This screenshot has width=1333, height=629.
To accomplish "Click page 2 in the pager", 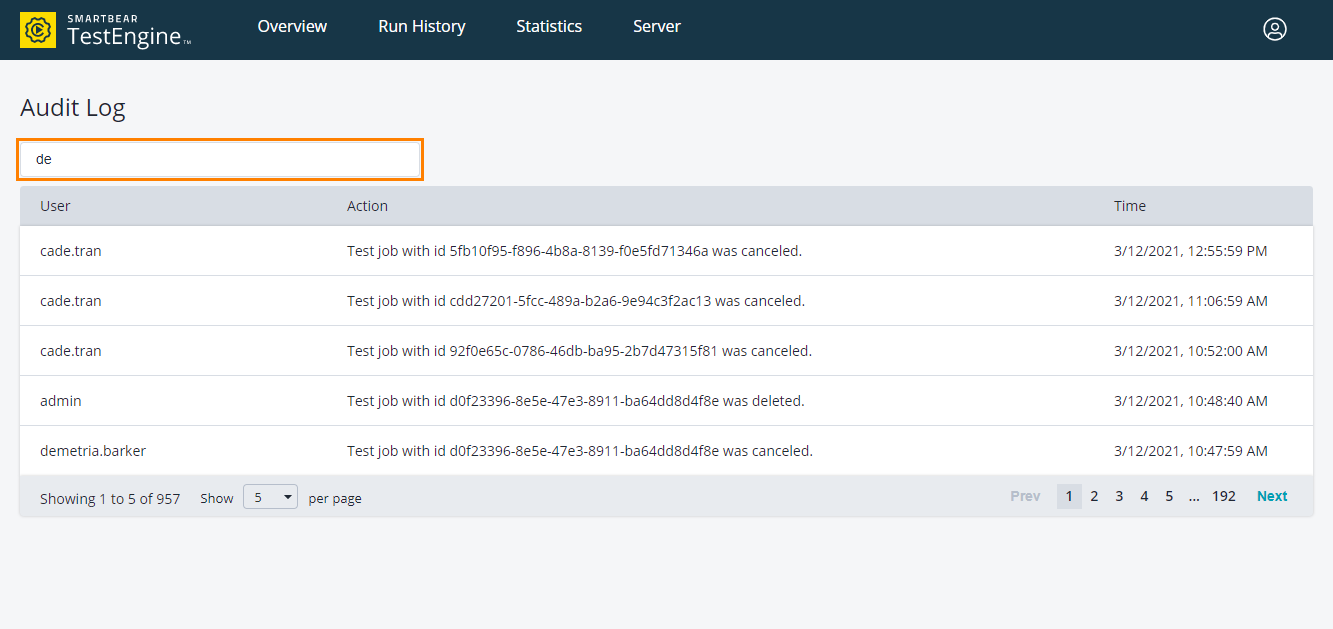I will 1094,495.
